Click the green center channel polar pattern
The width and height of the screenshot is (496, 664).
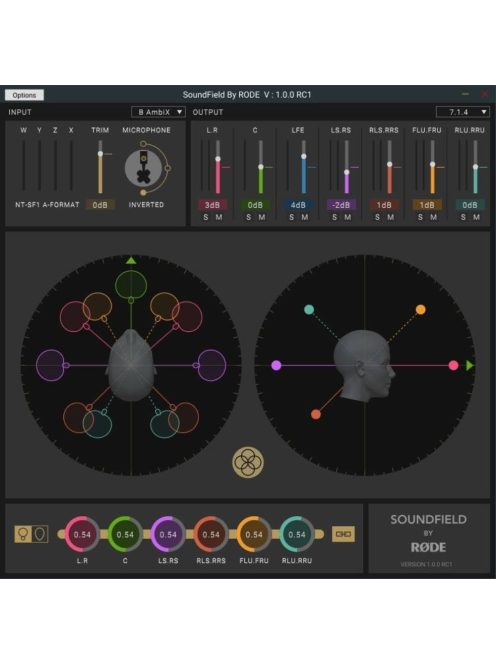tap(131, 285)
